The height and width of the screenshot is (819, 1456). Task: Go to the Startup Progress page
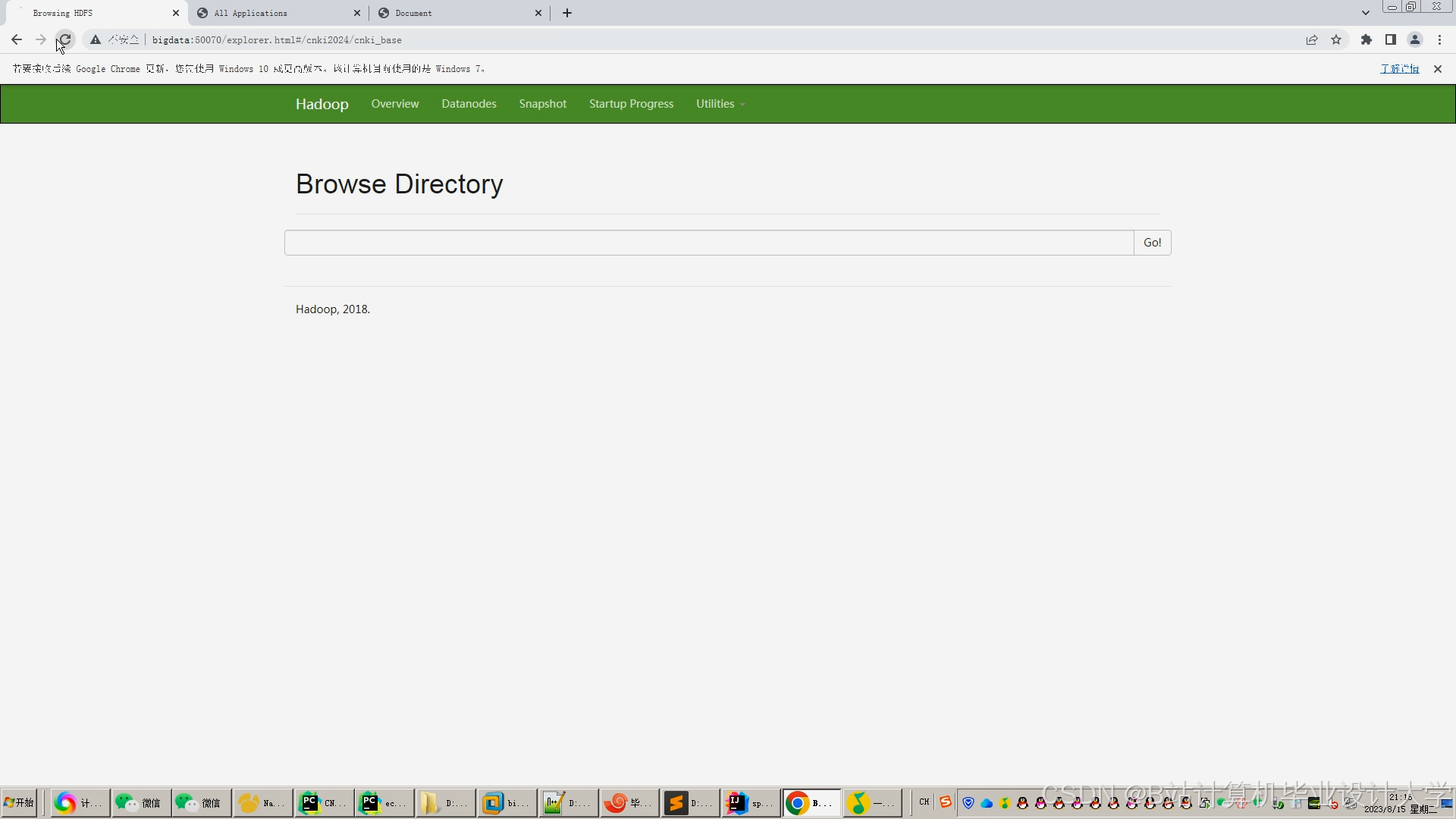pyautogui.click(x=631, y=104)
